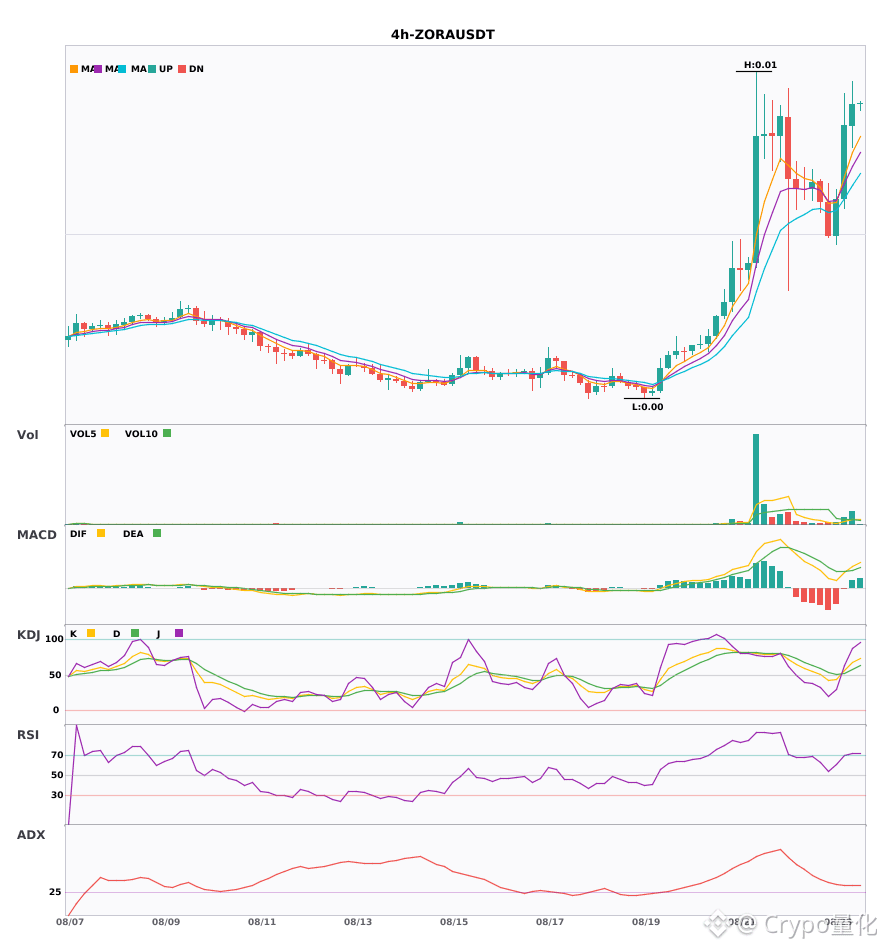The height and width of the screenshot is (950, 885).
Task: Click the RSI axis value 70
Action: pyautogui.click(x=57, y=755)
